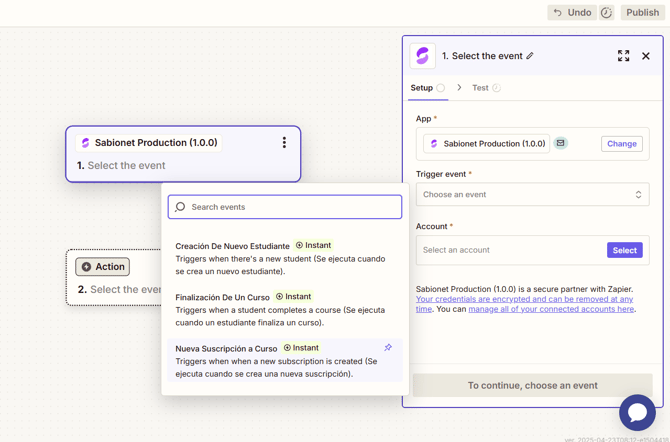Open manage all connected accounts link
This screenshot has width=670, height=442.
[551, 309]
